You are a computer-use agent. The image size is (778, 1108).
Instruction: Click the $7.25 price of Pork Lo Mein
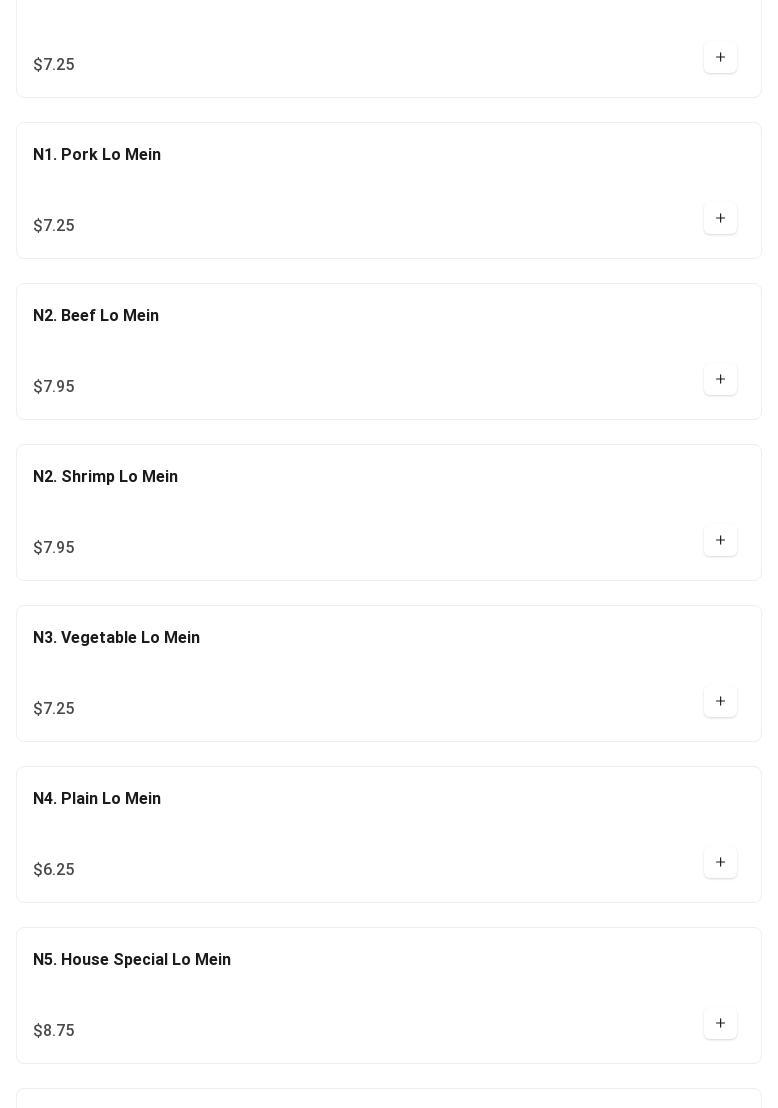(54, 226)
